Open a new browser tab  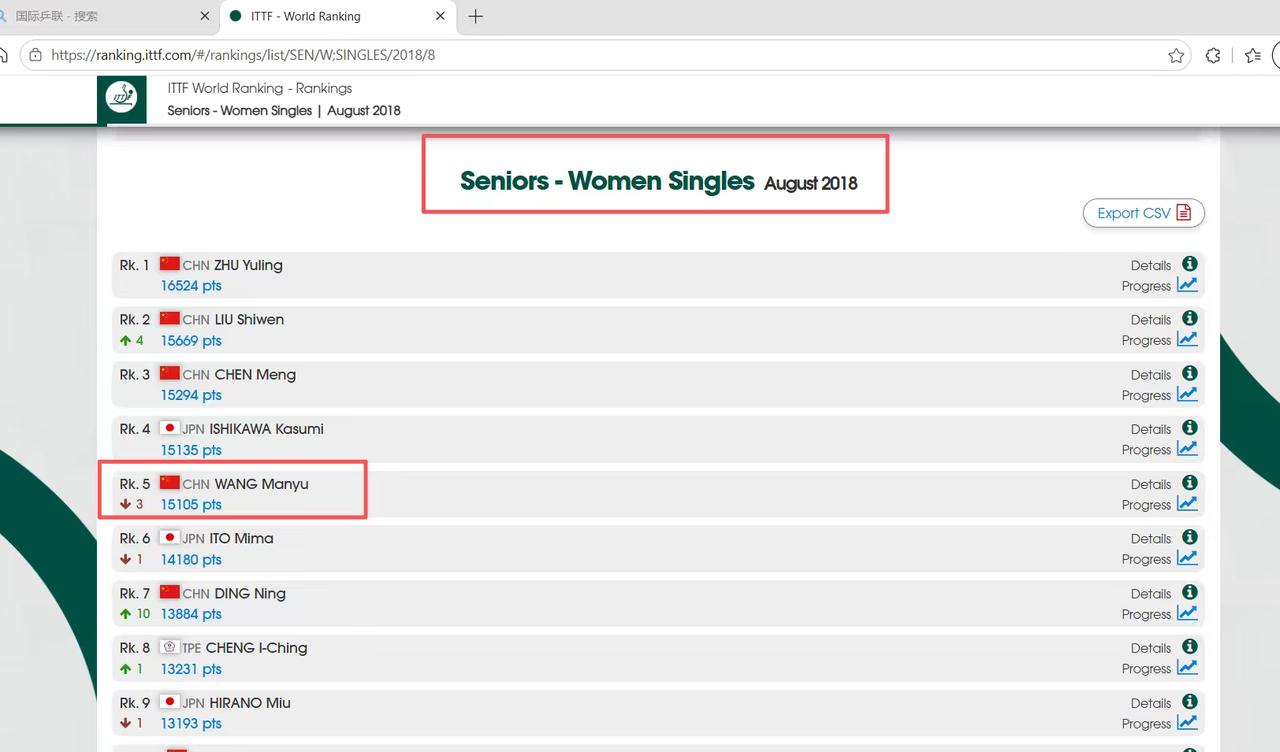[x=476, y=16]
